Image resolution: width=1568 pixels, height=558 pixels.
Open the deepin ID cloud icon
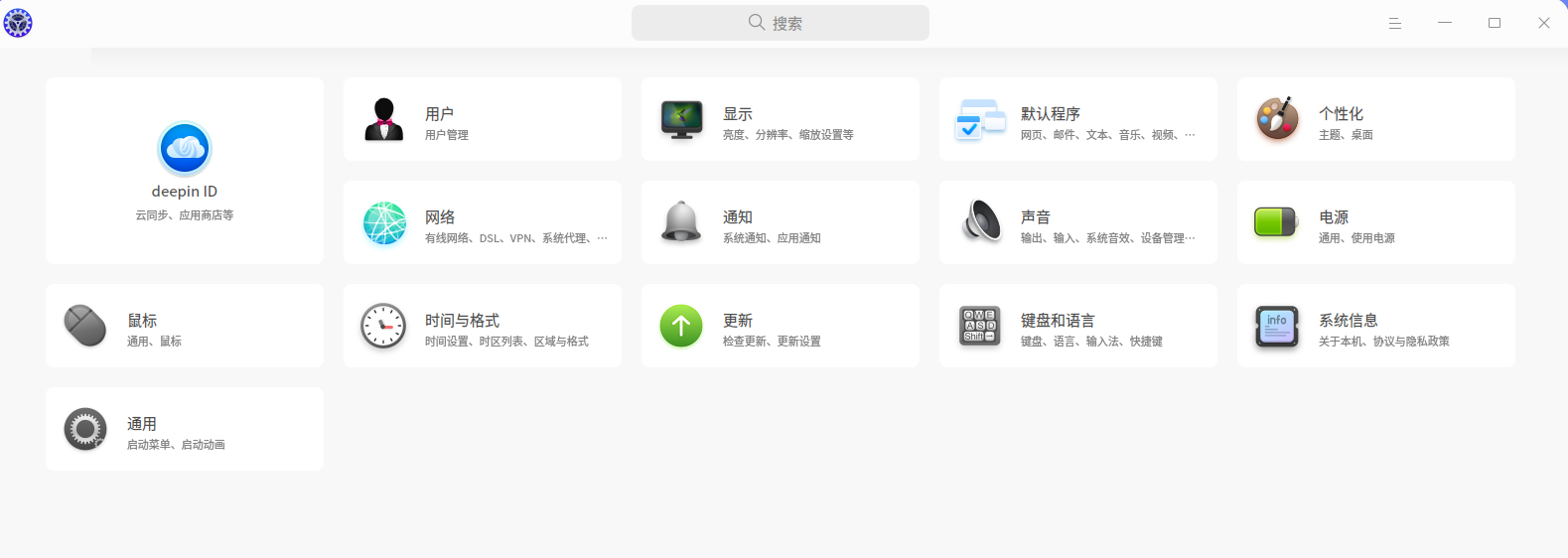click(185, 149)
